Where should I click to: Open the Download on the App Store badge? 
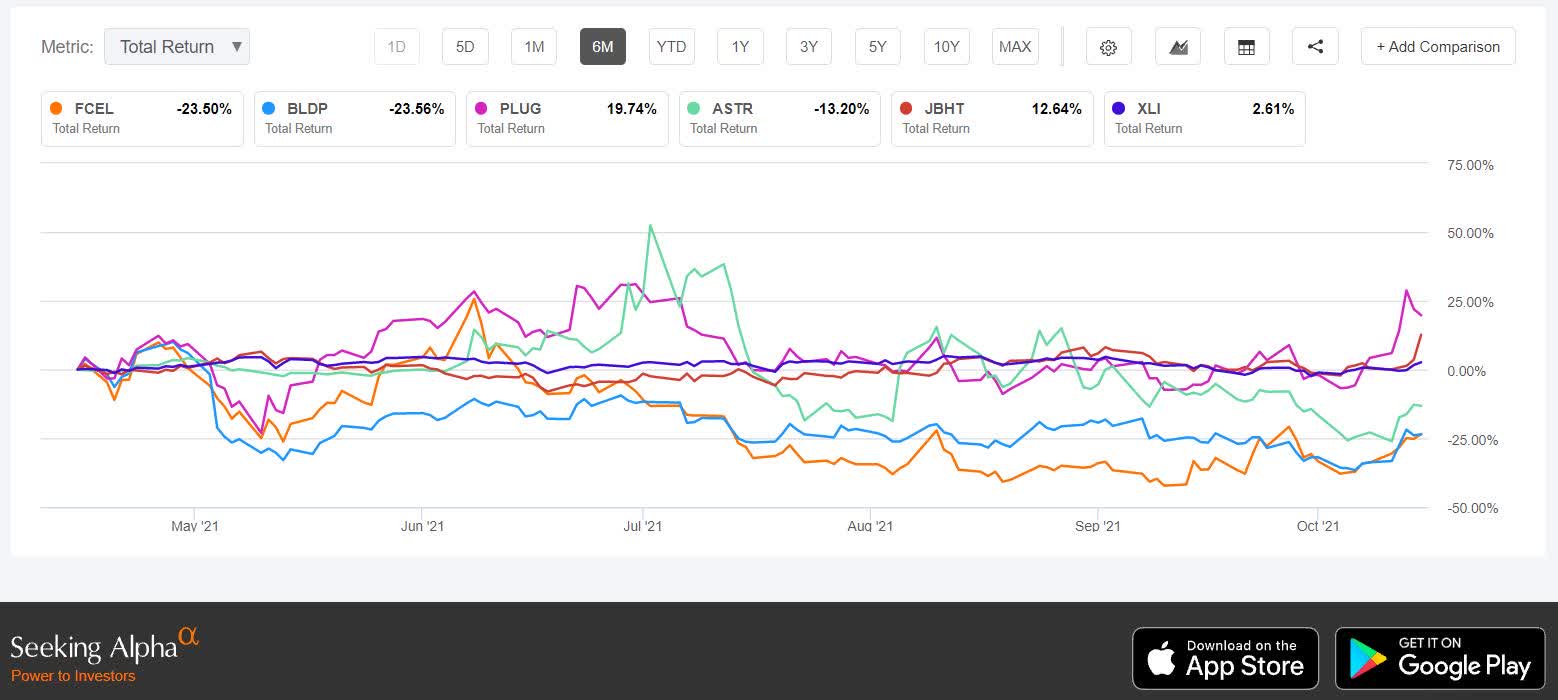[x=1225, y=657]
